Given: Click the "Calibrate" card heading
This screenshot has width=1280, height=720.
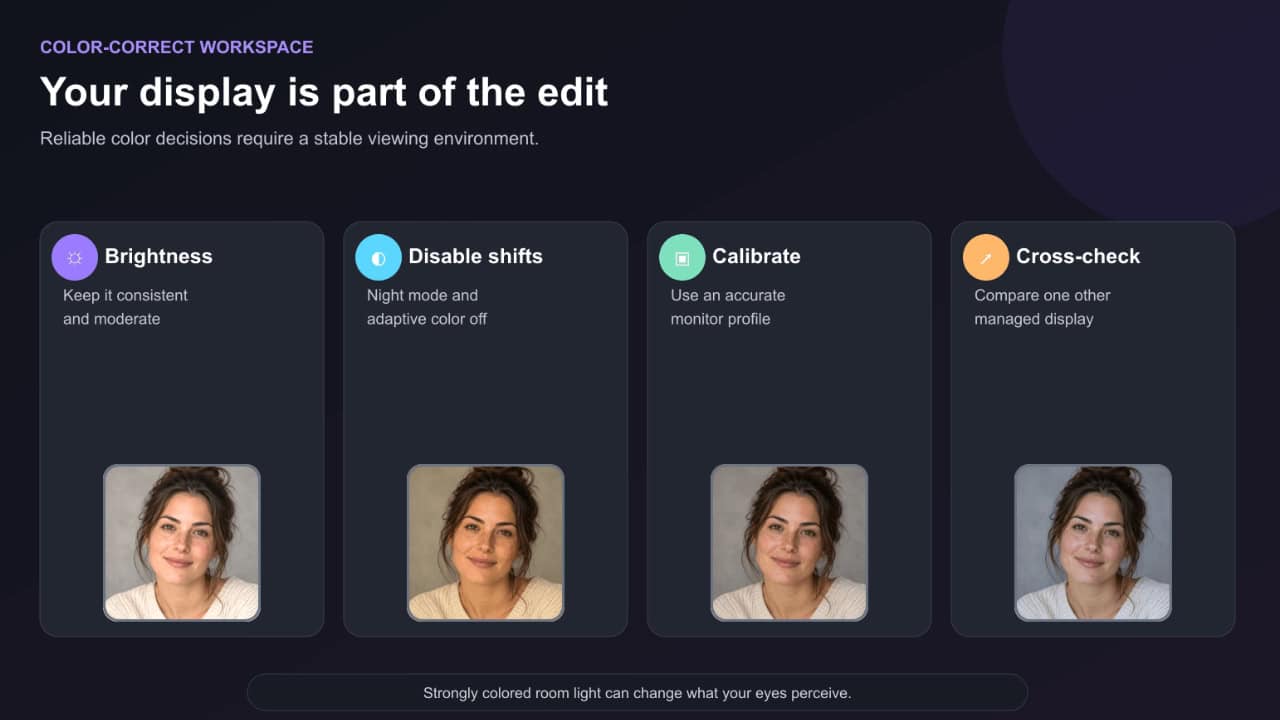Looking at the screenshot, I should pos(757,256).
